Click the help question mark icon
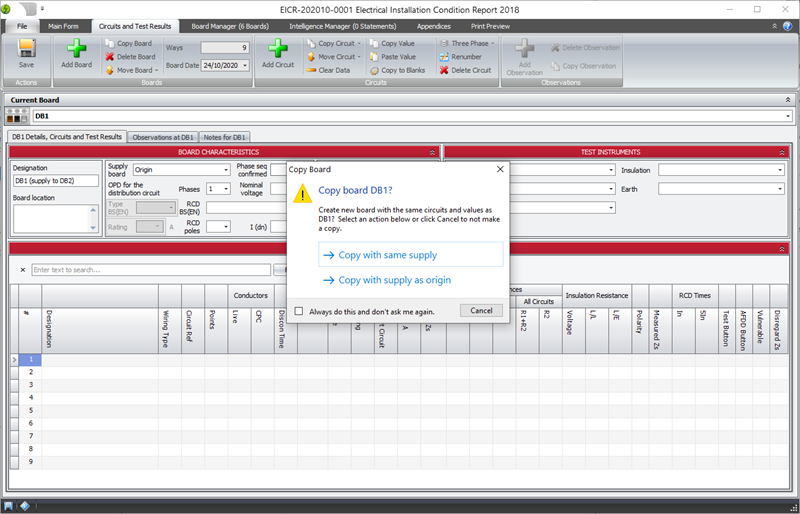The image size is (800, 514). 787,26
